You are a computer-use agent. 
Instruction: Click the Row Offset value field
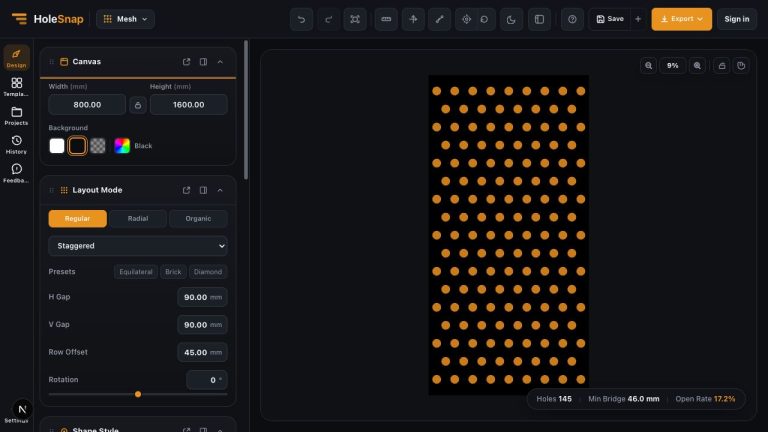(x=202, y=352)
